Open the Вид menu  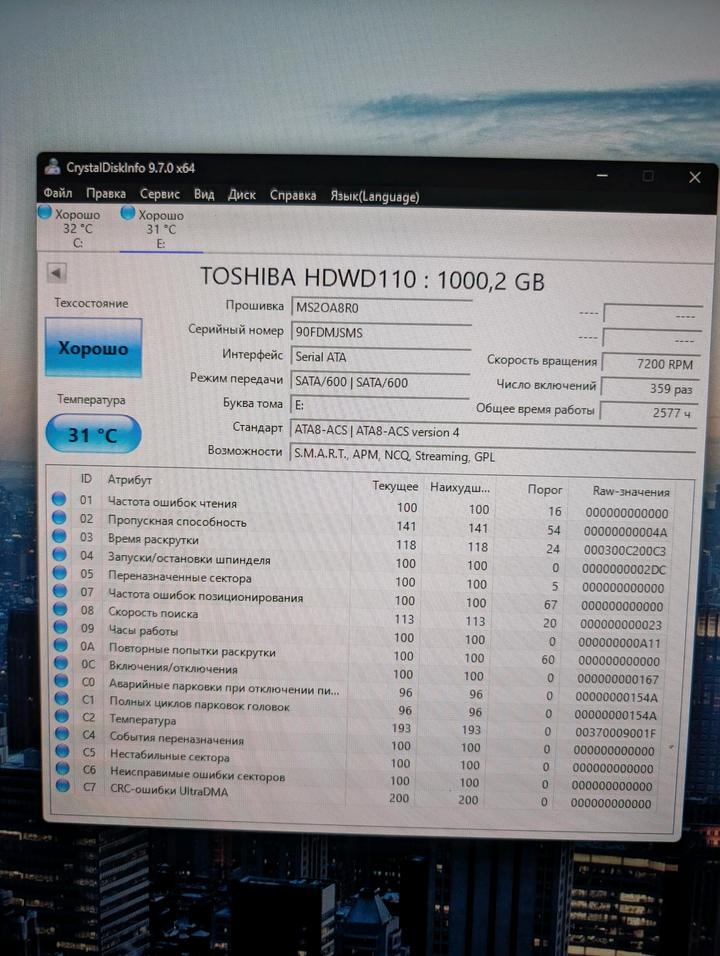point(204,194)
